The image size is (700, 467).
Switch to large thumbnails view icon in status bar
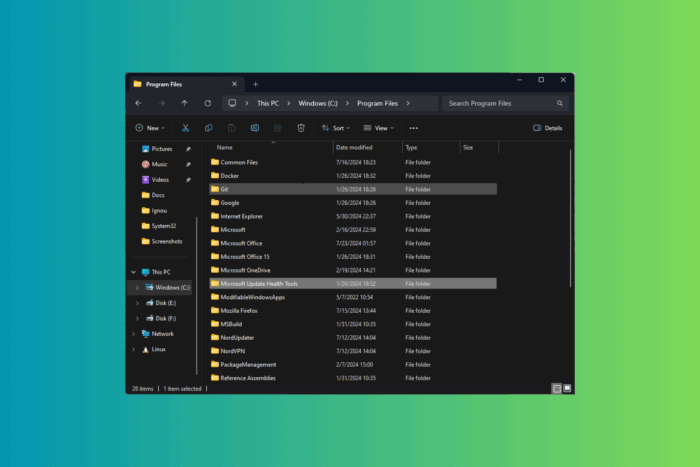(567, 388)
